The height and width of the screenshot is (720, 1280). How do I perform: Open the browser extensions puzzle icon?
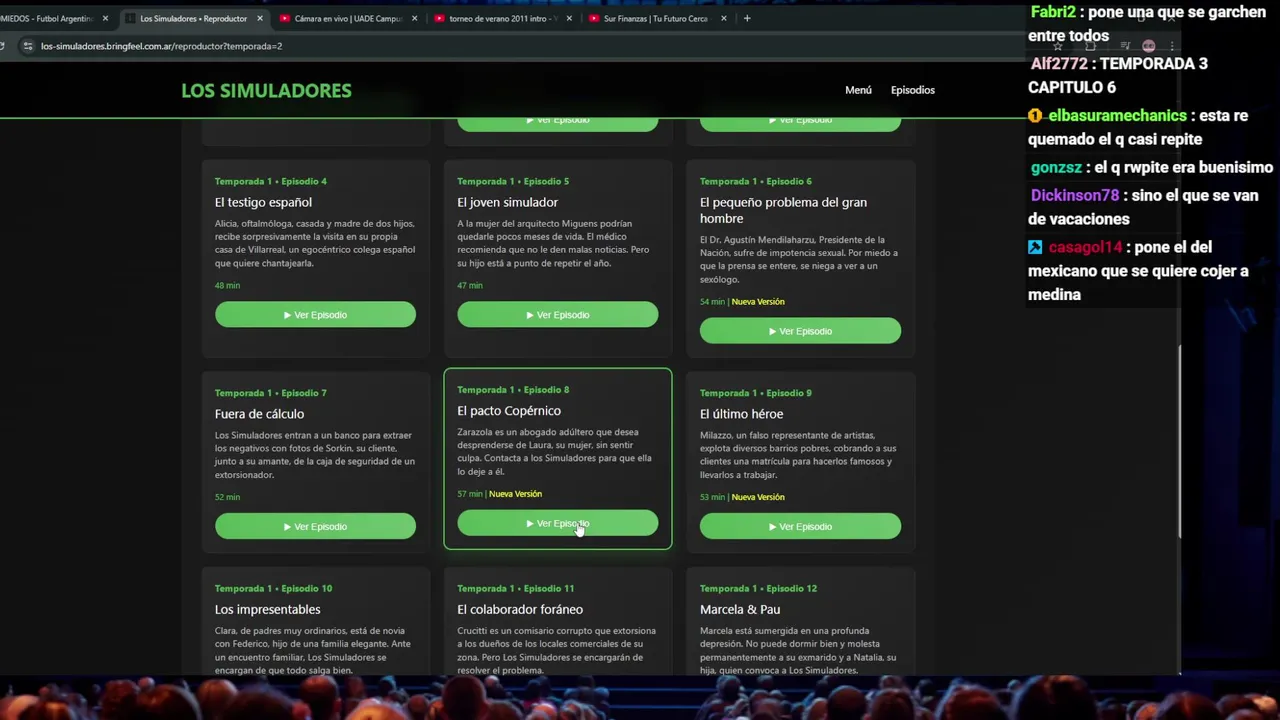[1091, 46]
